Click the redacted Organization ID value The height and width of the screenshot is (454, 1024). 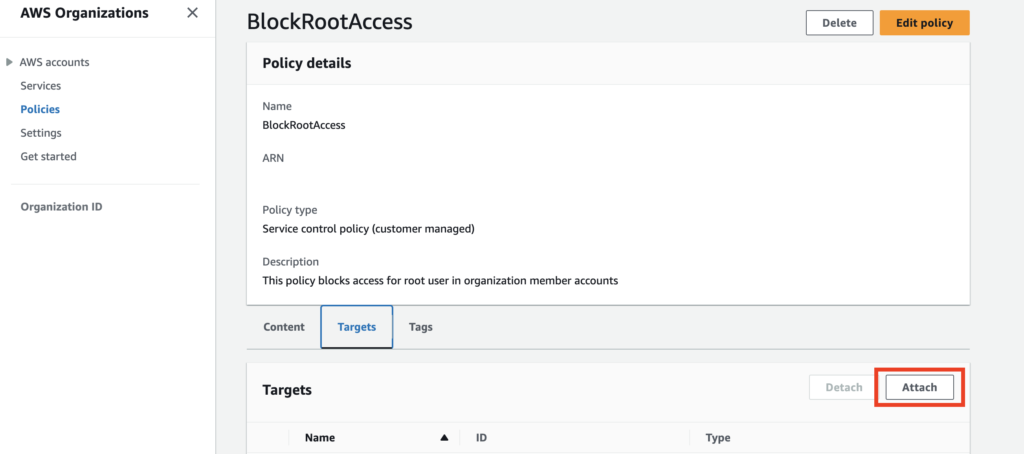click(65, 232)
